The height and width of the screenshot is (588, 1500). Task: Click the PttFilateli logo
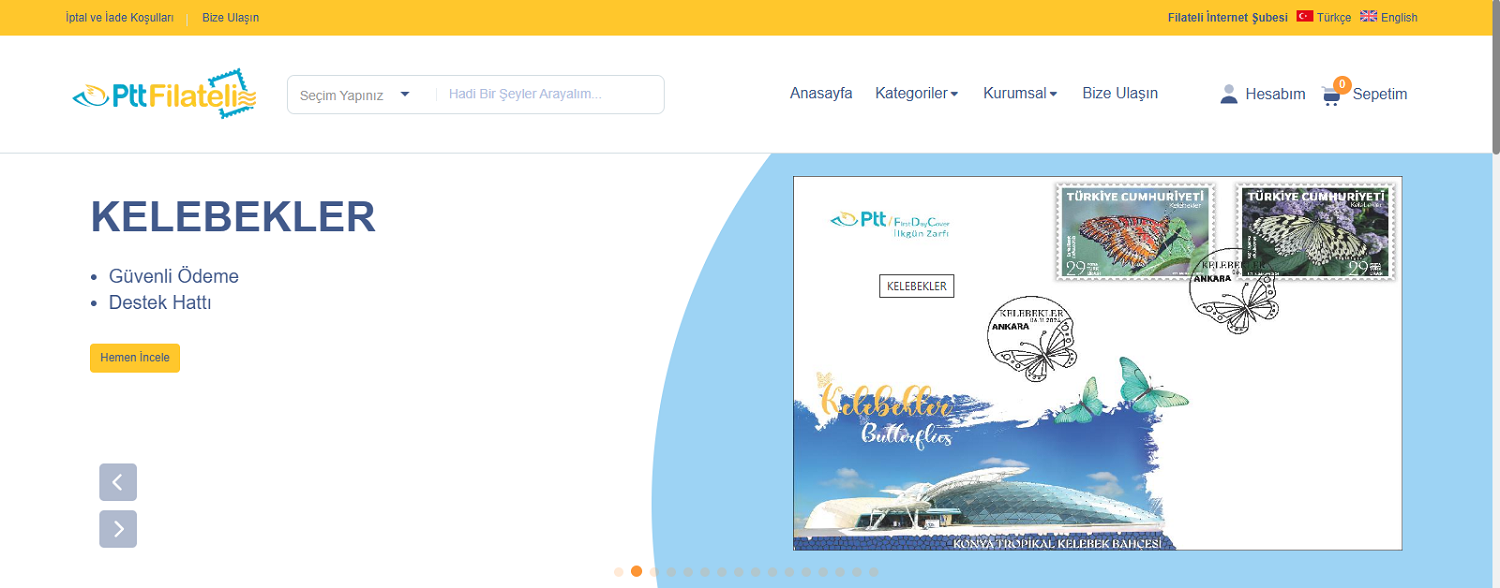pyautogui.click(x=165, y=94)
